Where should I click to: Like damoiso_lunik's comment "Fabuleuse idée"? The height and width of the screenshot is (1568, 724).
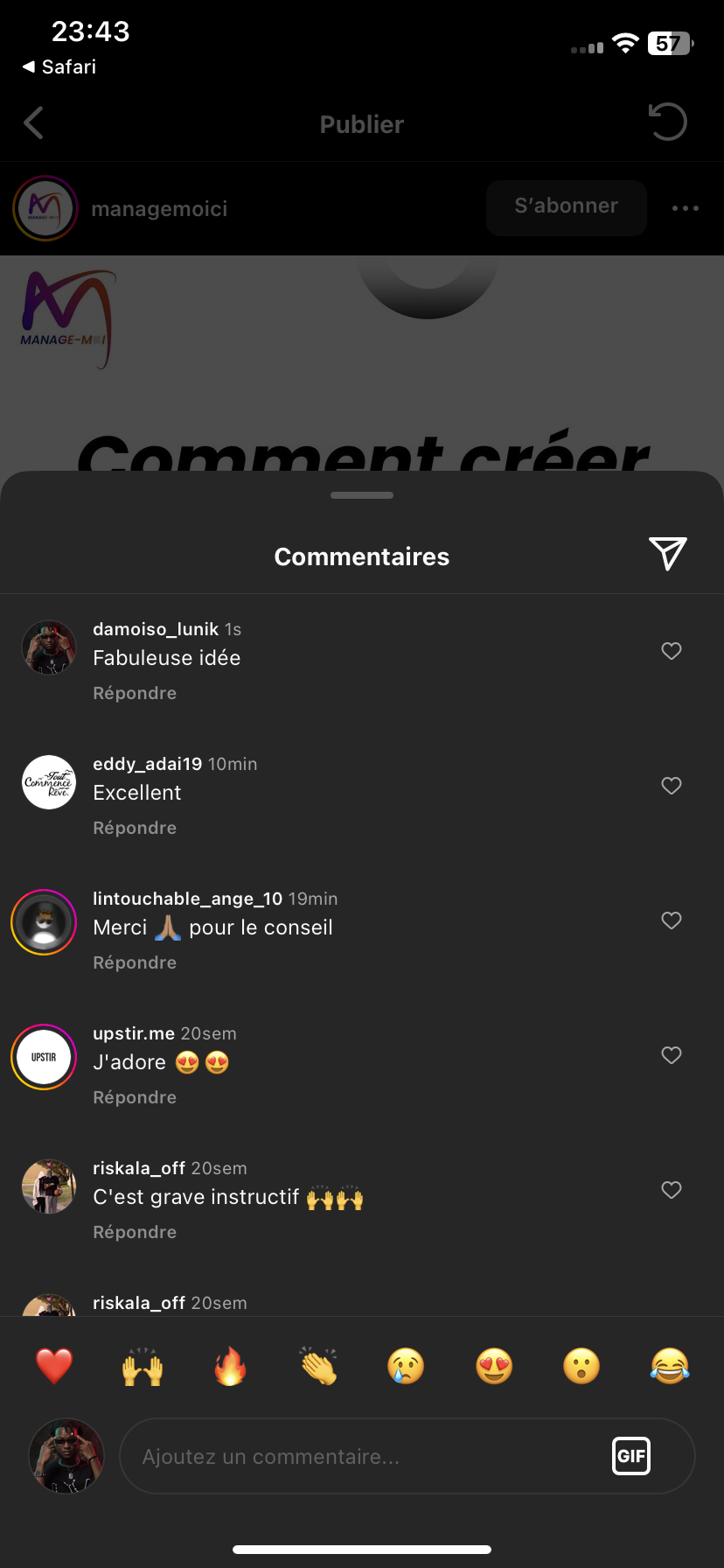(672, 651)
